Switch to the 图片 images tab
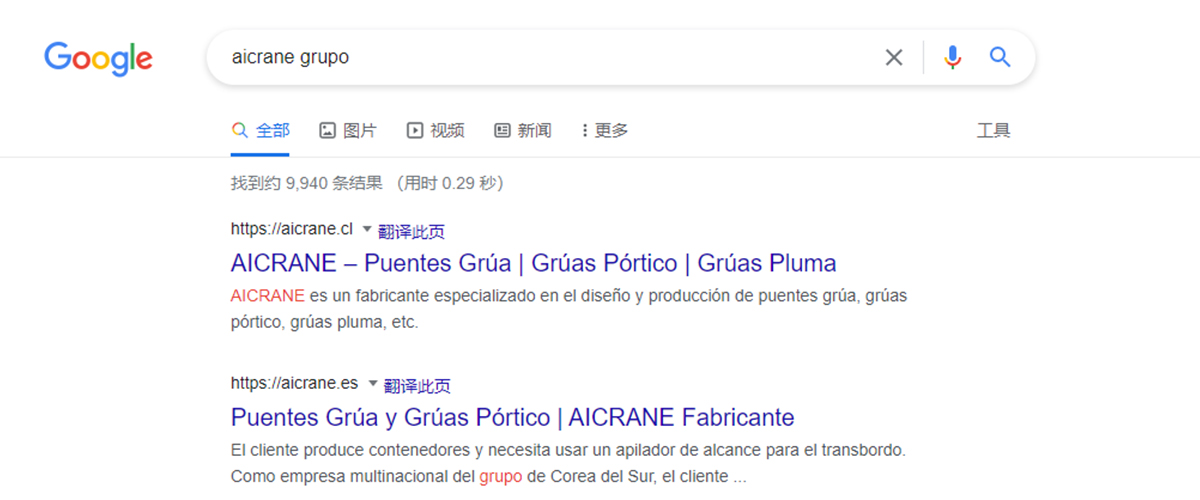Image resolution: width=1200 pixels, height=500 pixels. [347, 130]
